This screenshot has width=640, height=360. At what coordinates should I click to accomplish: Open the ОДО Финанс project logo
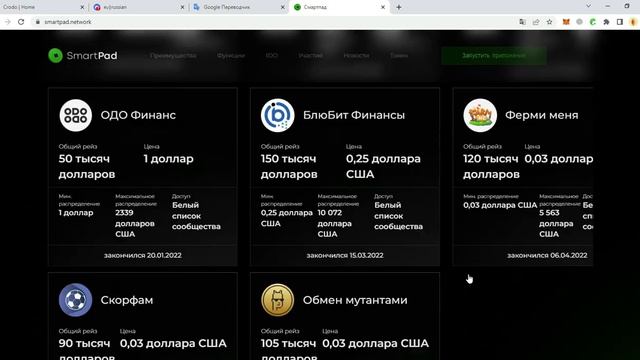[76, 115]
